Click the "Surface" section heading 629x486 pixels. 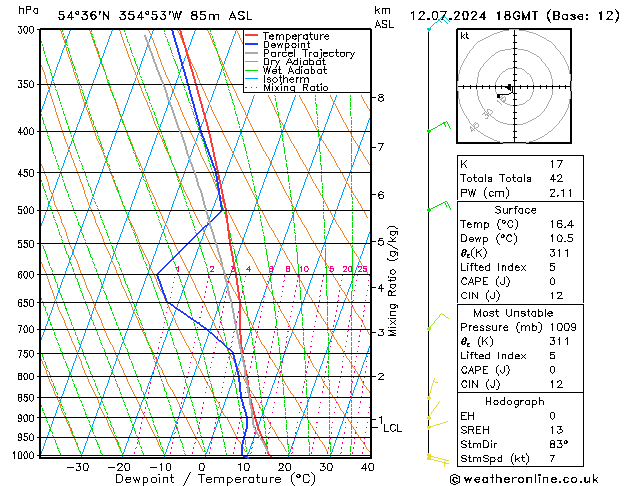tap(515, 210)
